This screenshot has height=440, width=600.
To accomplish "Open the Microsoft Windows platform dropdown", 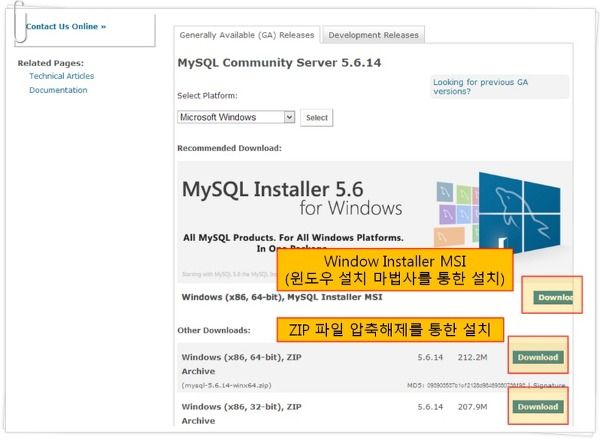I will click(236, 117).
